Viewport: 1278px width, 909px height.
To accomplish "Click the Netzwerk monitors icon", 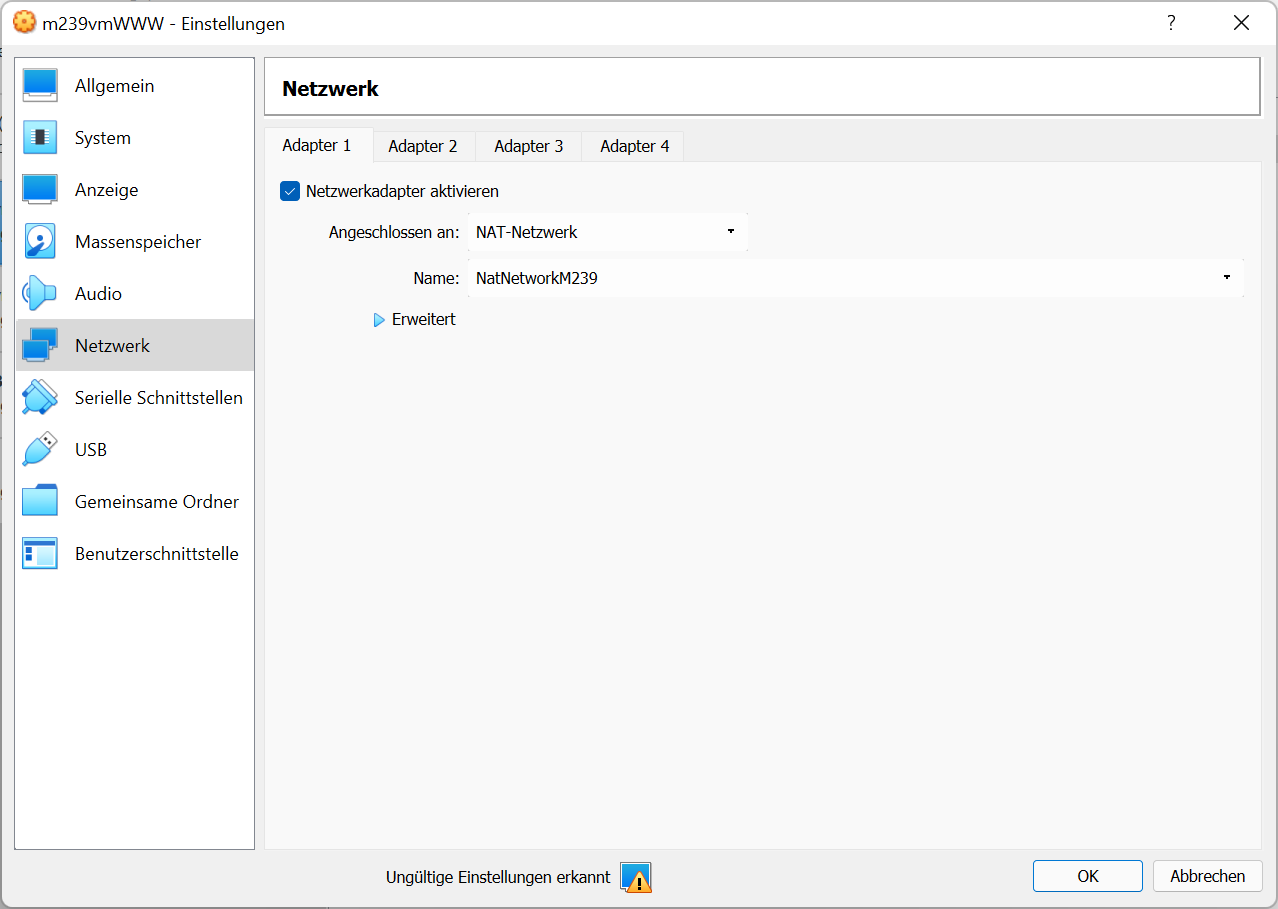I will [40, 346].
